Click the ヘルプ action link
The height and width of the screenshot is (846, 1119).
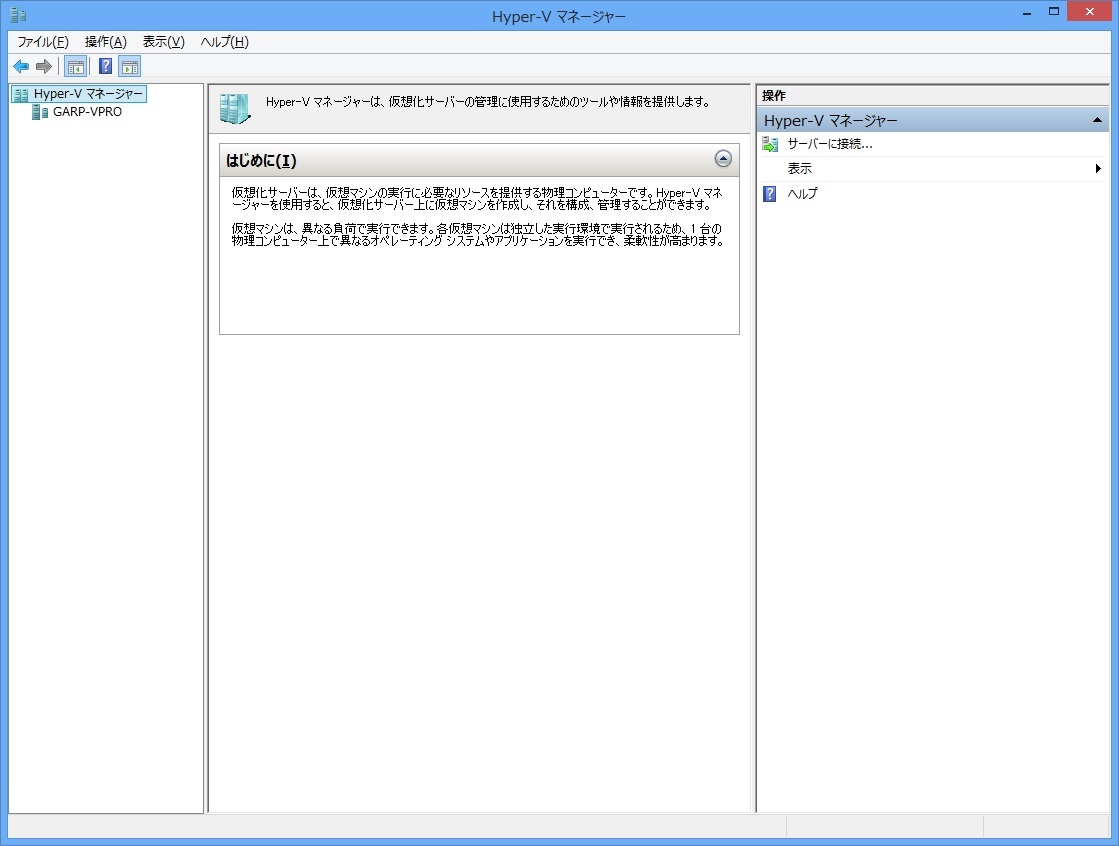(802, 193)
